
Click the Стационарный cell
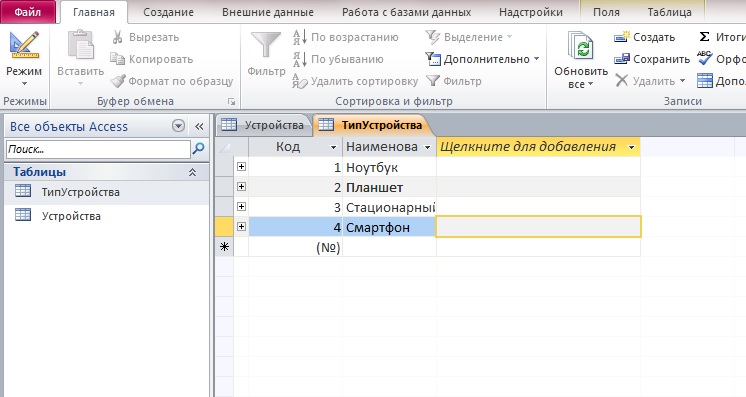pyautogui.click(x=389, y=207)
